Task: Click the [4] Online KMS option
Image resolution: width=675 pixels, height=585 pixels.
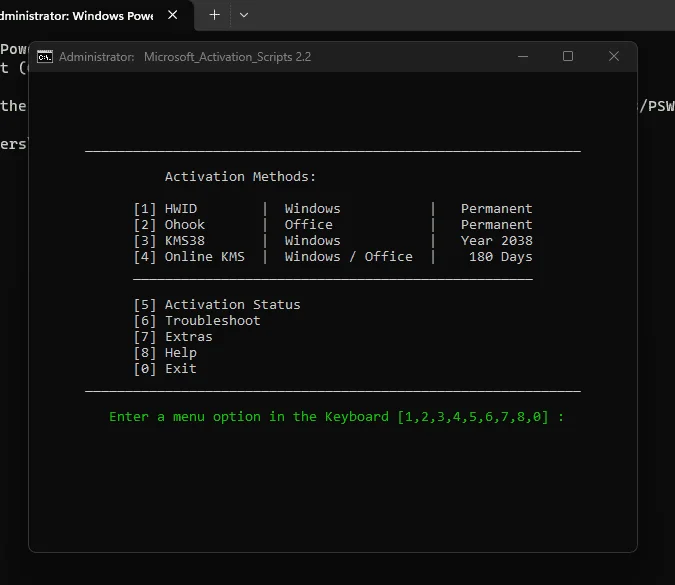Action: pyautogui.click(x=189, y=257)
